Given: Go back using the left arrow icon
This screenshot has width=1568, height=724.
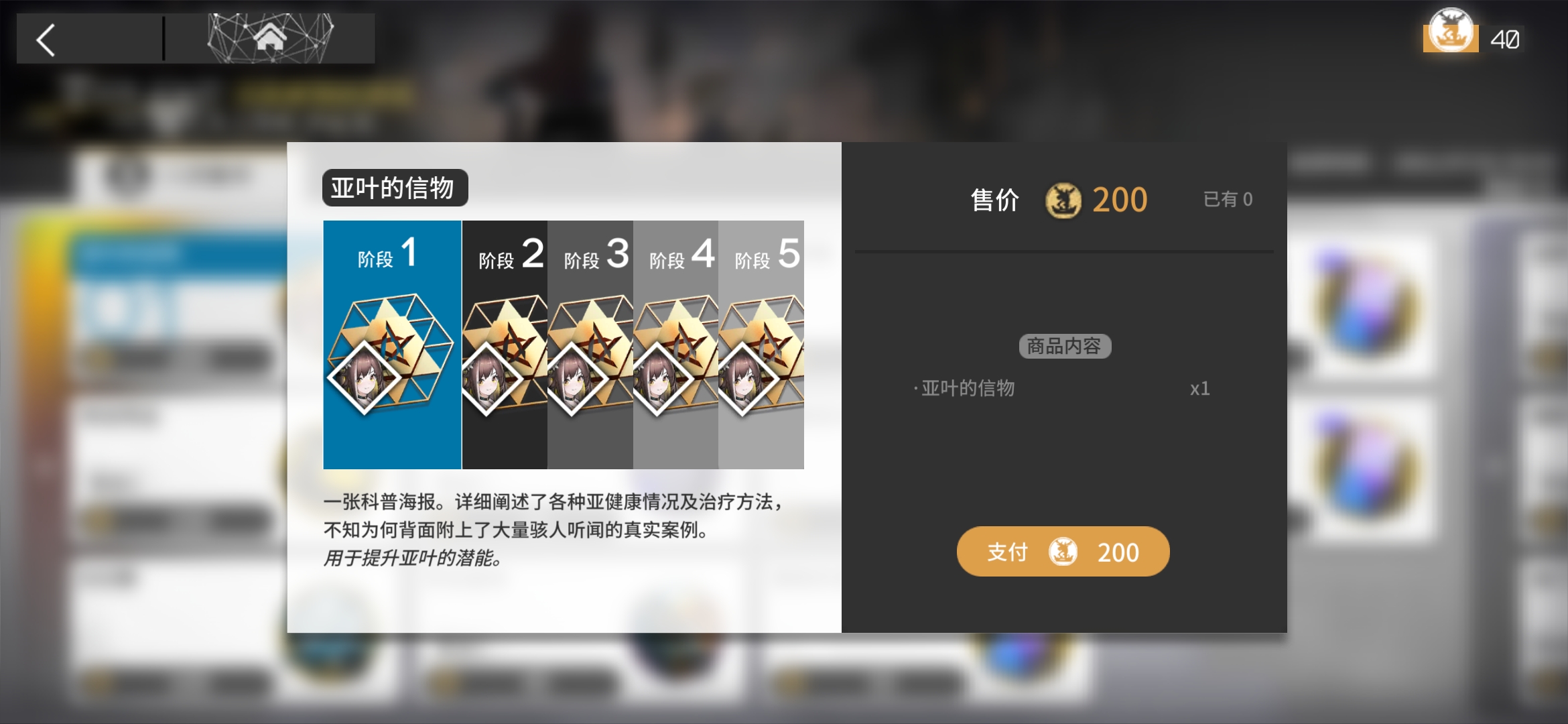Looking at the screenshot, I should [x=46, y=40].
